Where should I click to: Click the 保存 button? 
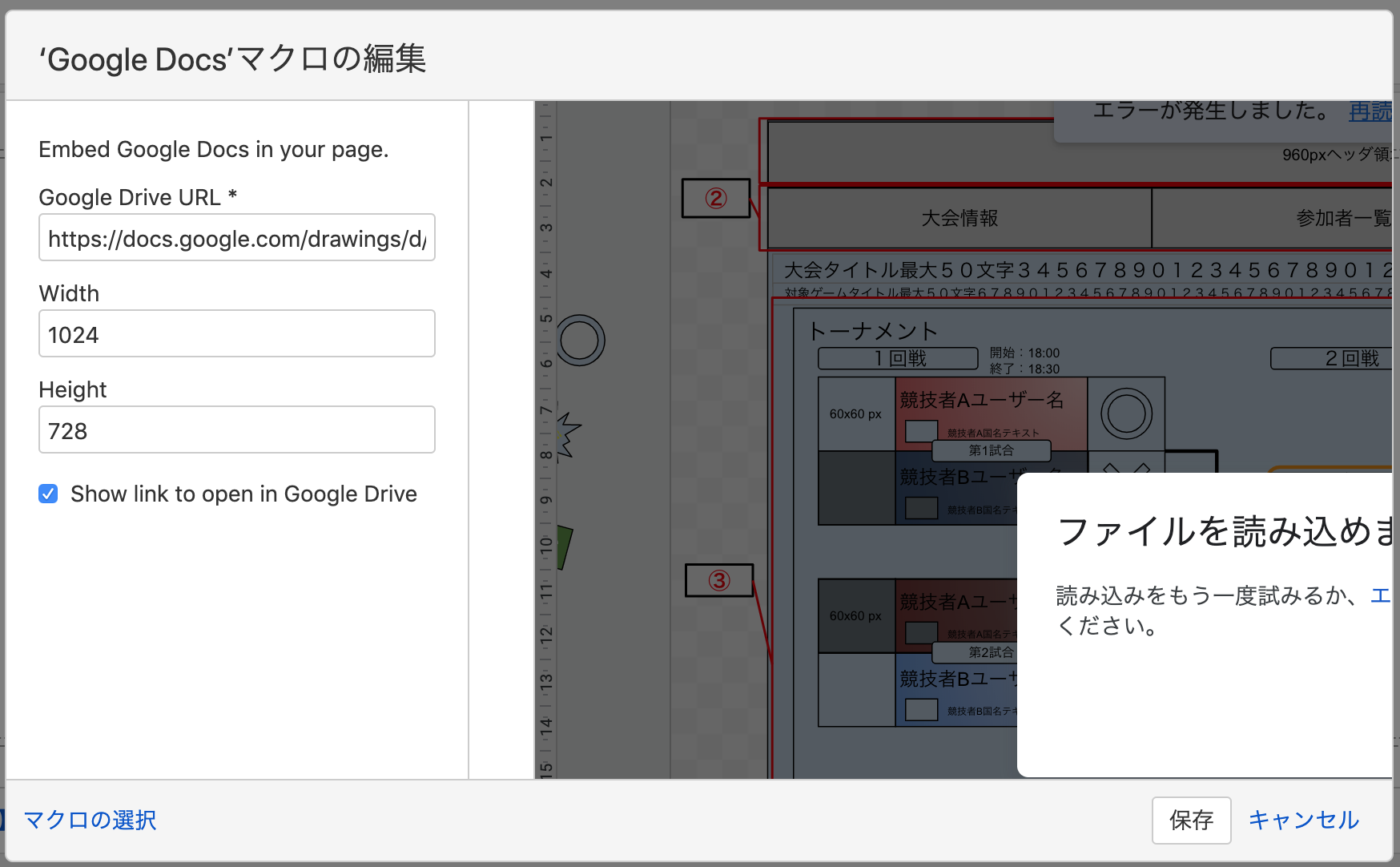pyautogui.click(x=1191, y=820)
